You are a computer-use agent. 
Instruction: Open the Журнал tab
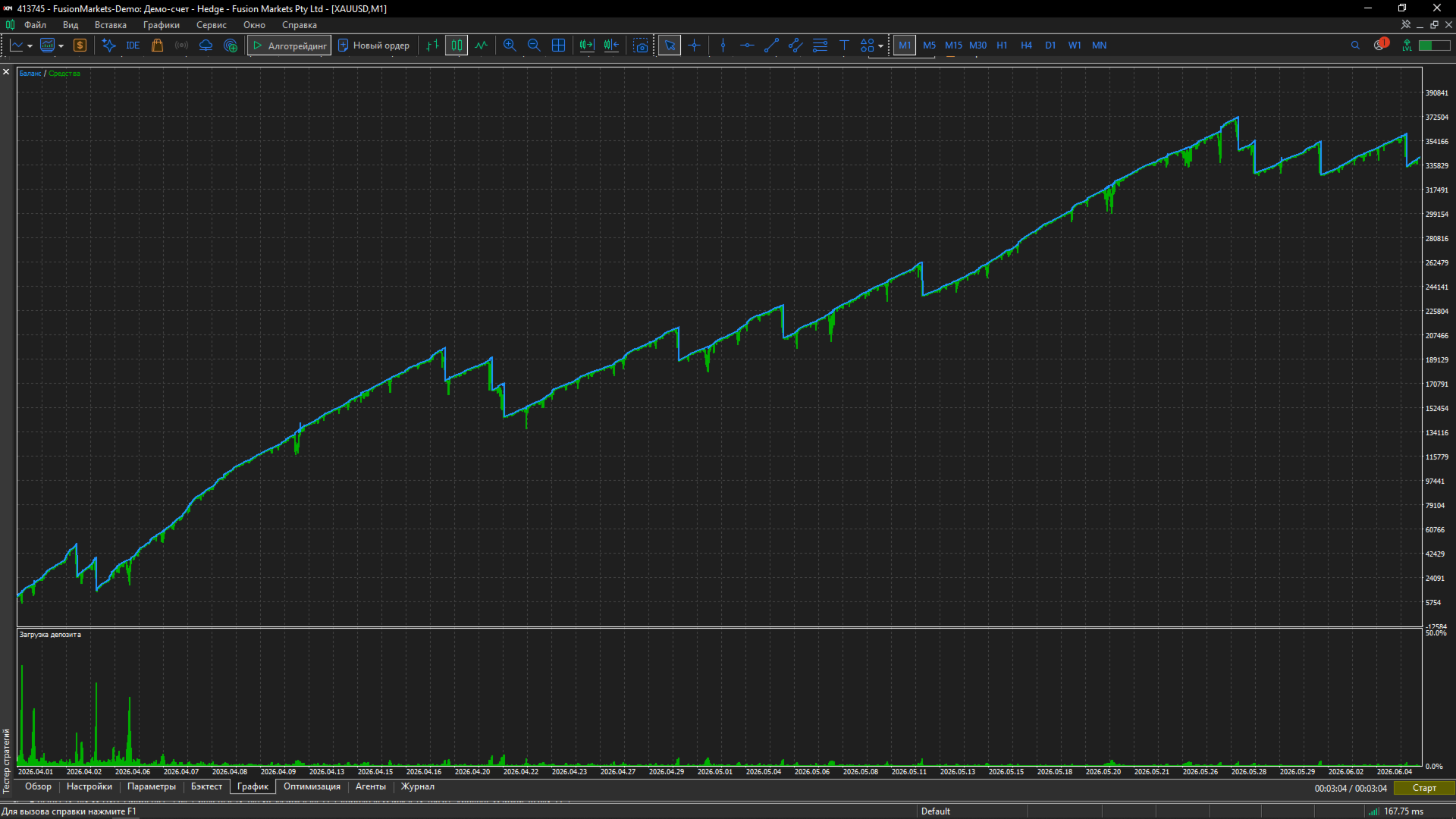click(x=418, y=787)
